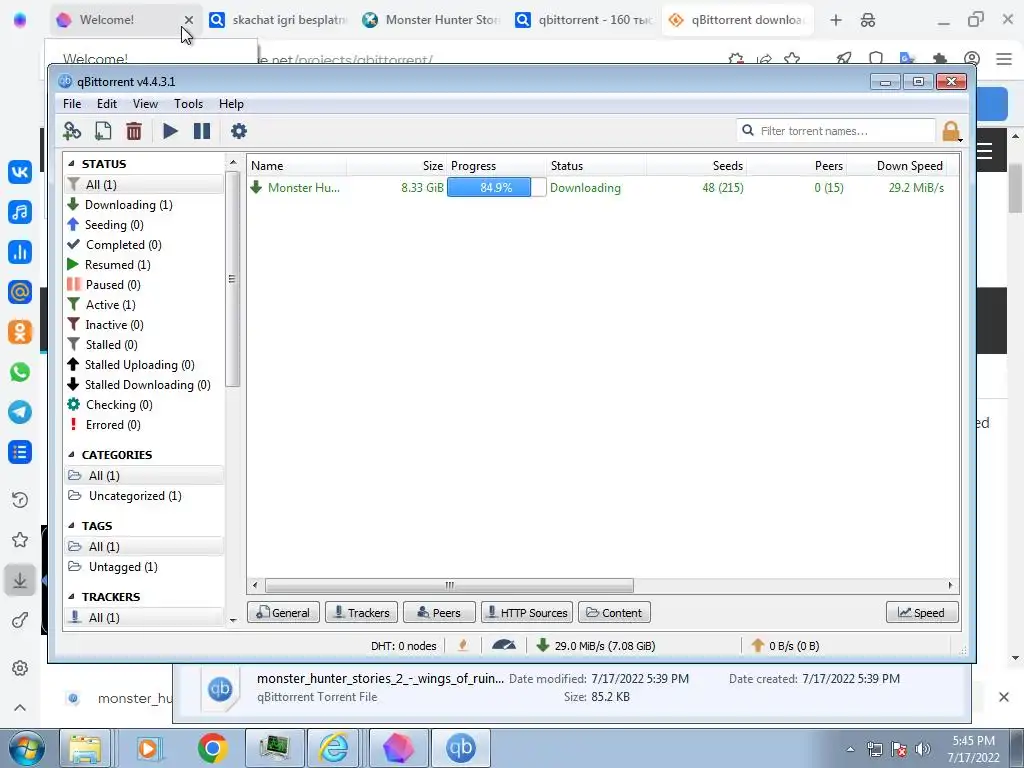Click the orange flame connection status icon

pos(463,645)
